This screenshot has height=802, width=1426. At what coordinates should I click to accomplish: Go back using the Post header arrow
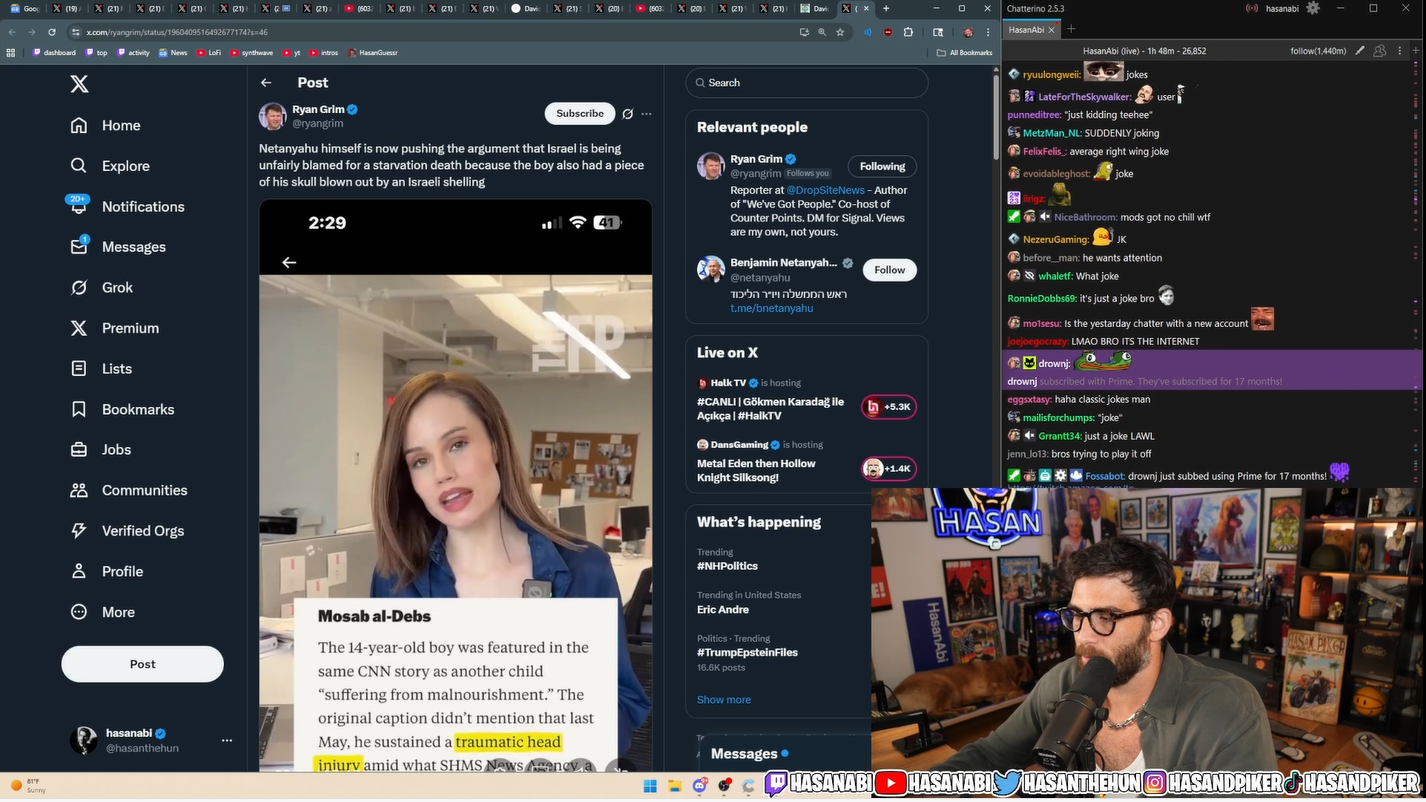266,83
